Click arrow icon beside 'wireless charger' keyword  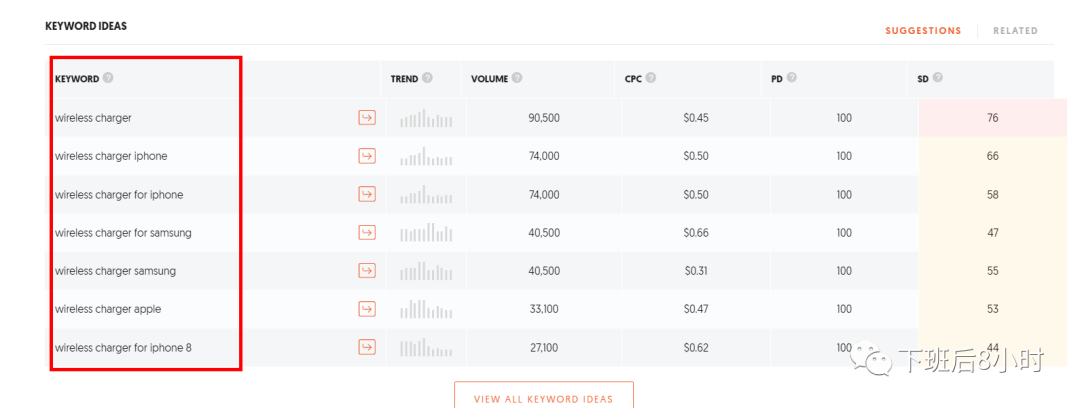point(367,118)
